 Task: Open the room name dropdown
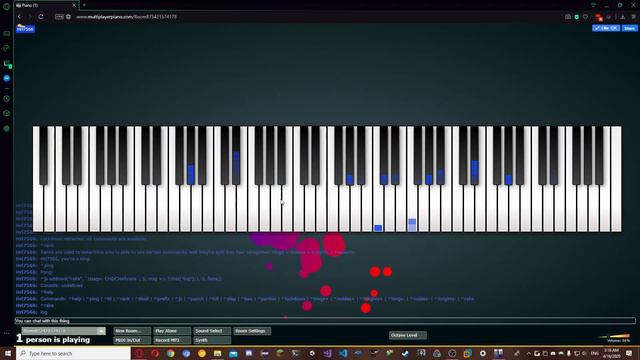pos(64,331)
